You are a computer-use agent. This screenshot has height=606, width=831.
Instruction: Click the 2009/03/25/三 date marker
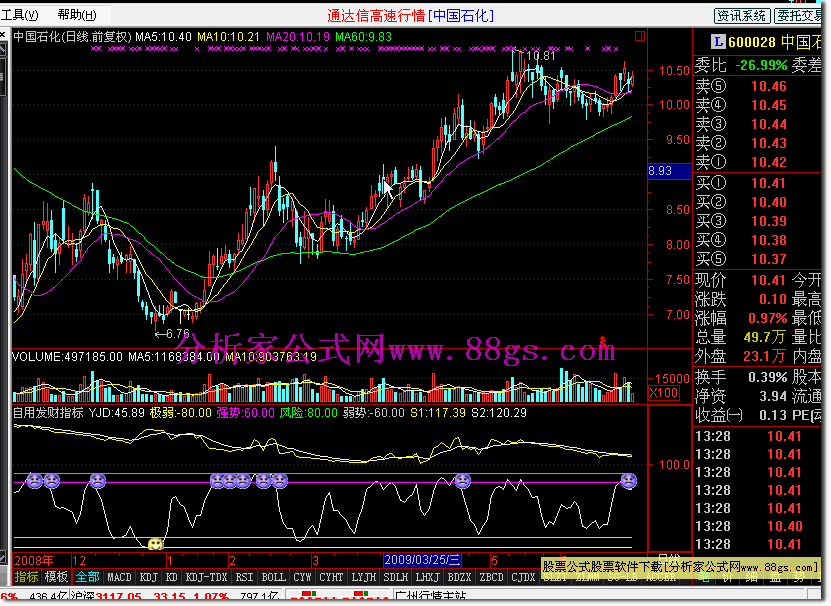tap(422, 560)
